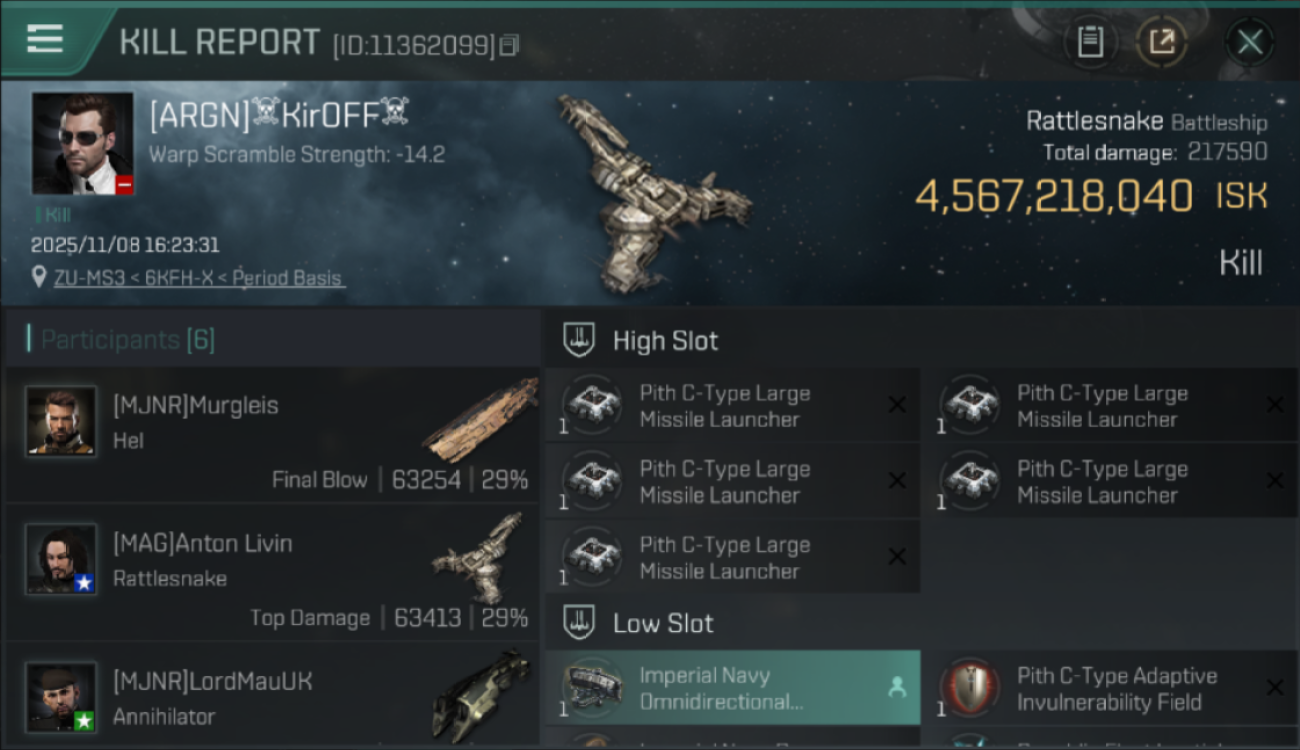Image resolution: width=1300 pixels, height=750 pixels.
Task: Click the share kill report icon
Action: click(x=1162, y=42)
